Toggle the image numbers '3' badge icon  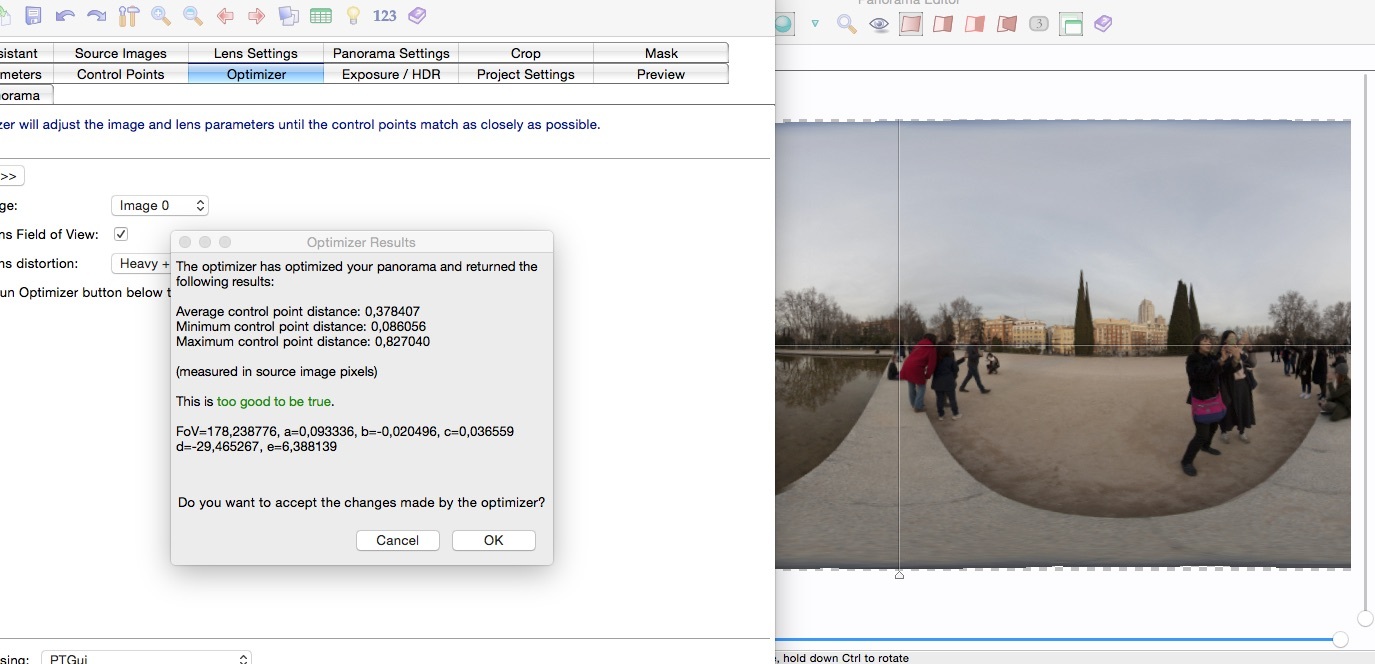1039,24
